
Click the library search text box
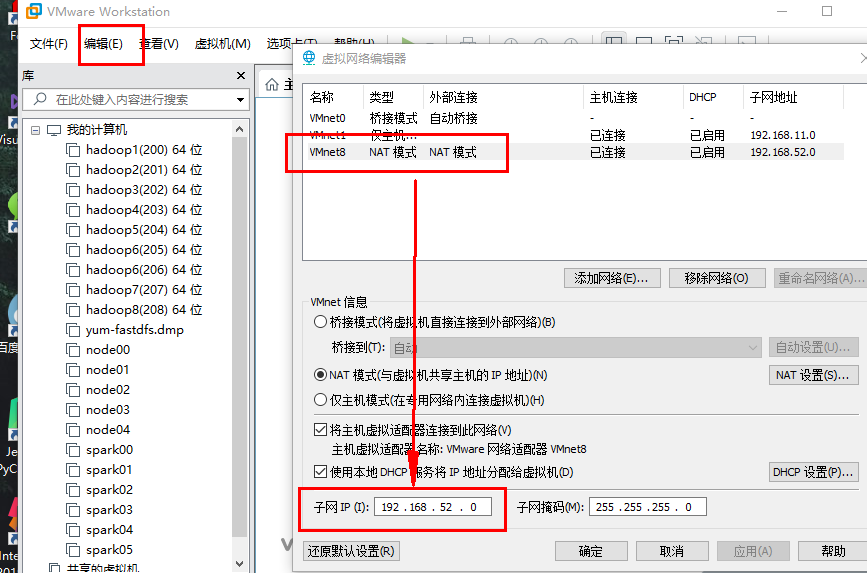point(136,100)
